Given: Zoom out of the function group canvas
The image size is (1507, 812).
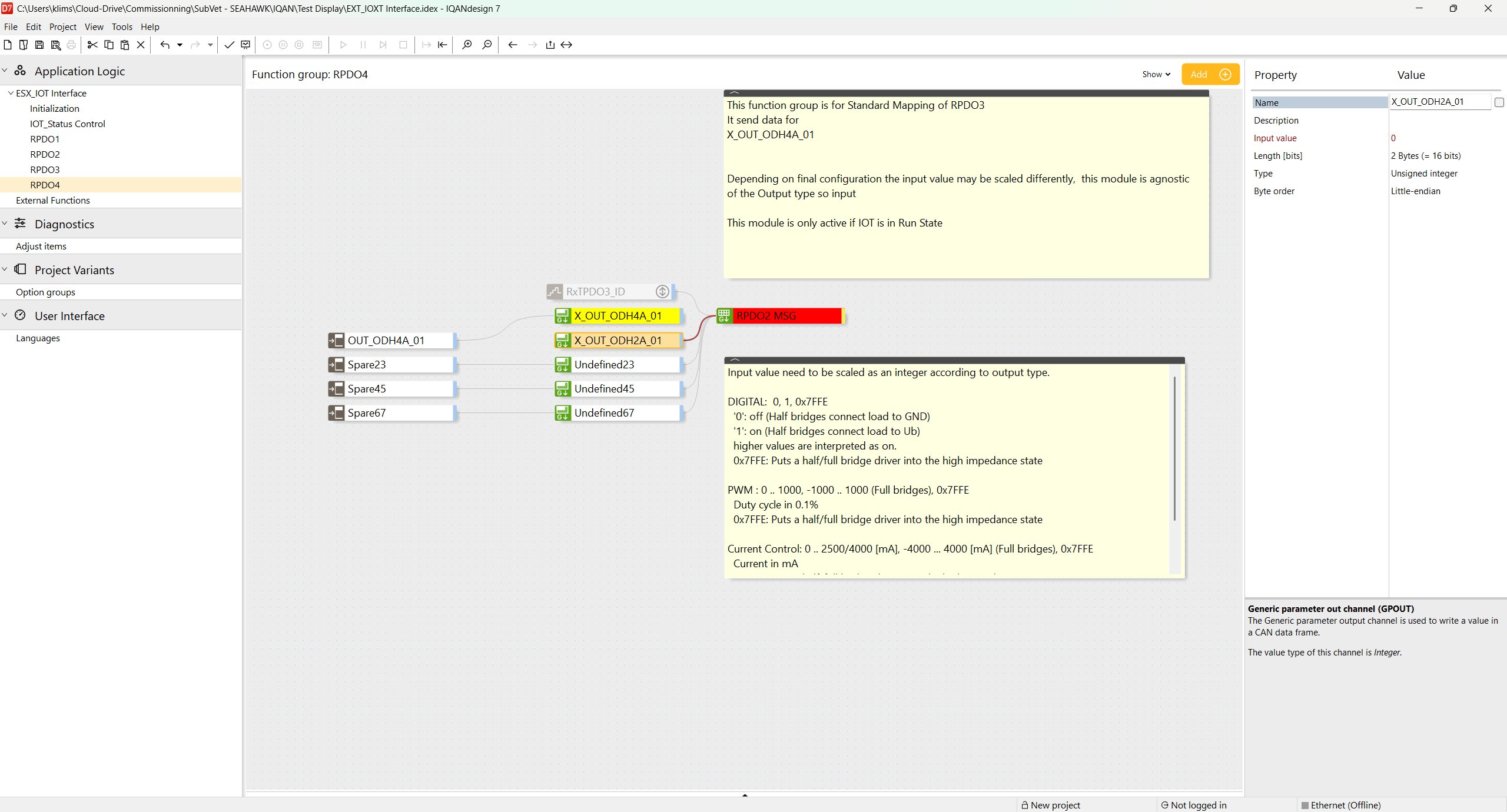Looking at the screenshot, I should (487, 45).
